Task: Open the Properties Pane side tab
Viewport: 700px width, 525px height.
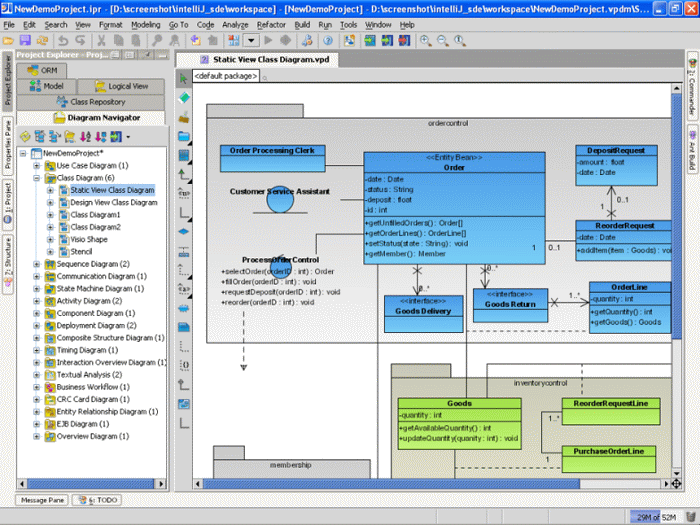Action: click(x=8, y=145)
